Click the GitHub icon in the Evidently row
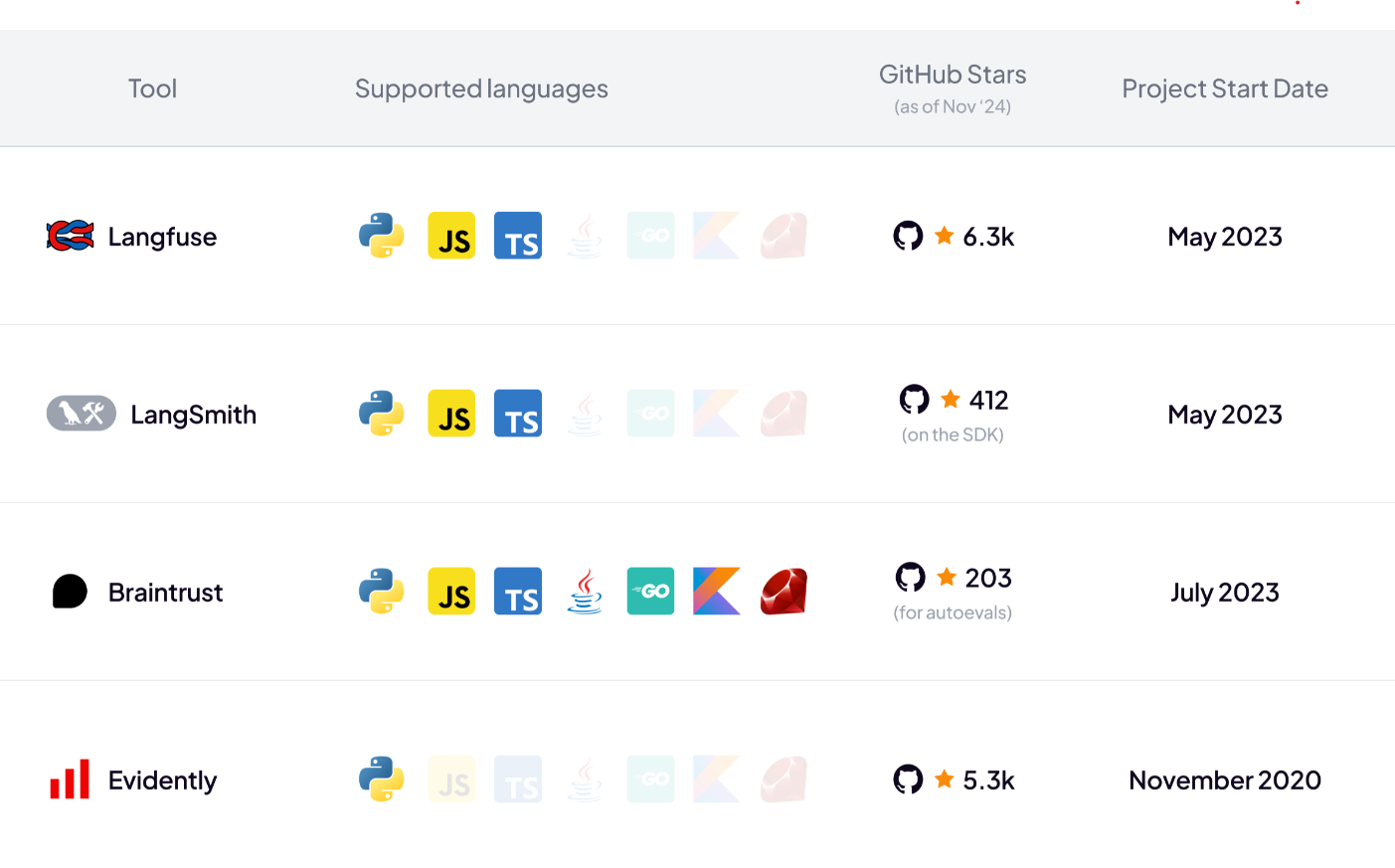The image size is (1395, 868). tap(908, 780)
